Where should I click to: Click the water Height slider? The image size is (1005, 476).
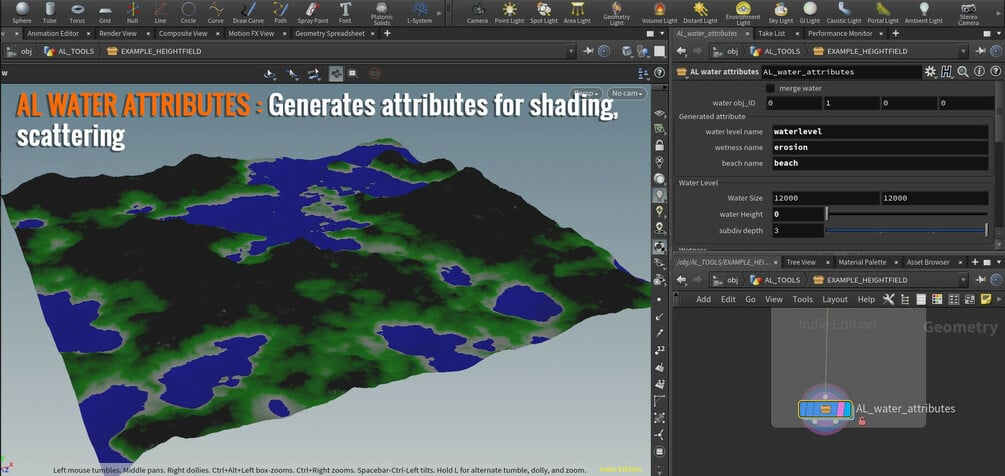click(905, 214)
